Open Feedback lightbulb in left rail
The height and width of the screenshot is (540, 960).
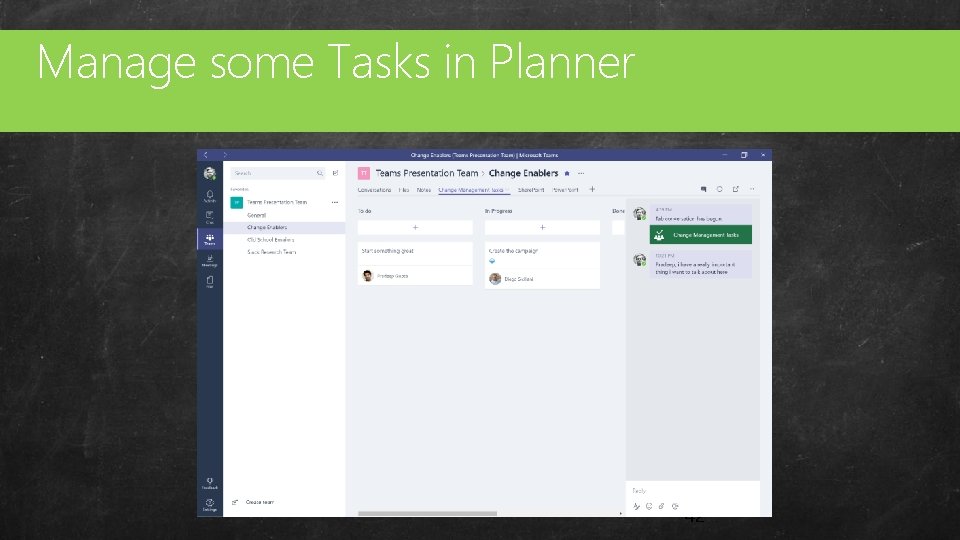[x=209, y=483]
